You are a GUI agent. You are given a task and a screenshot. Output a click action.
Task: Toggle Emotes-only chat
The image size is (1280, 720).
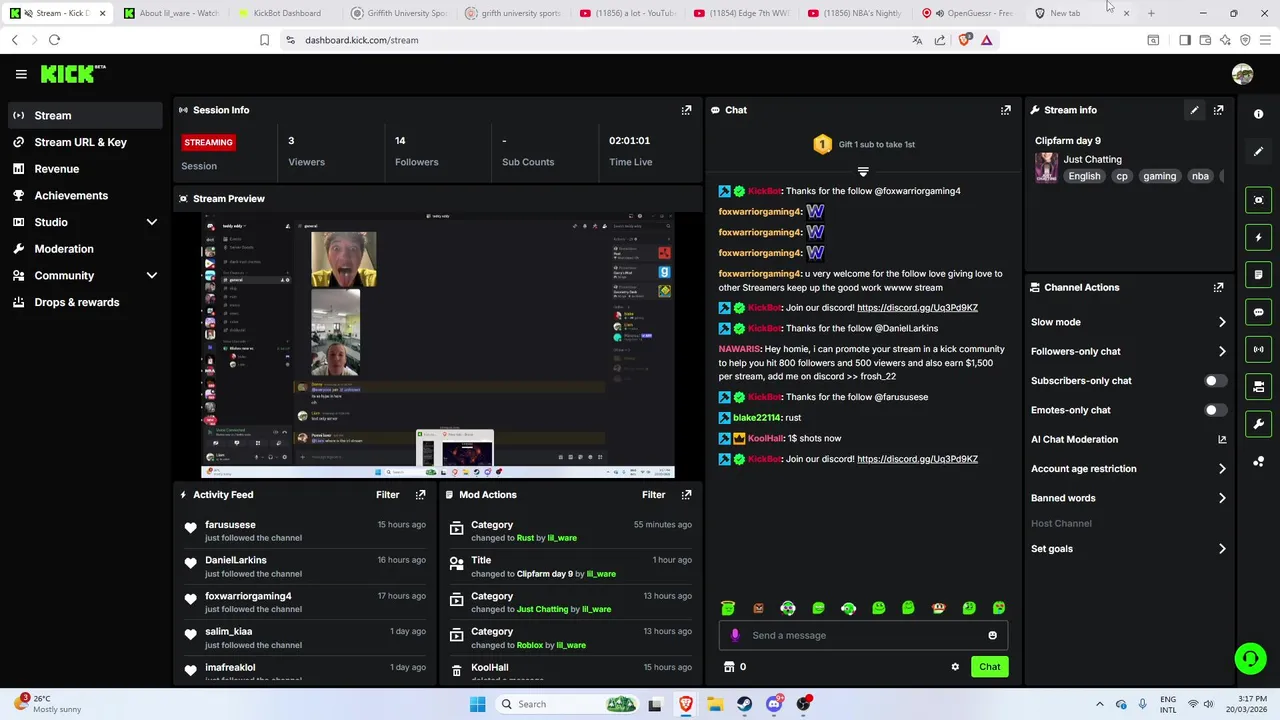pyautogui.click(x=1214, y=410)
